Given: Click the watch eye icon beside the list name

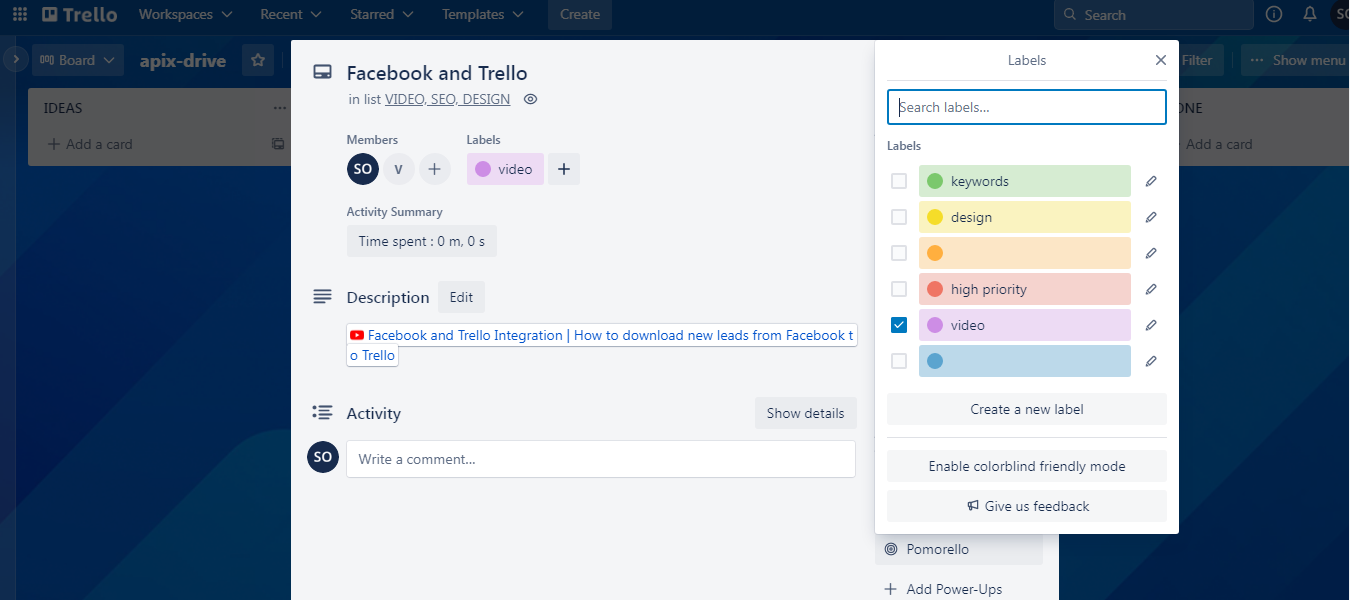Looking at the screenshot, I should [x=530, y=99].
